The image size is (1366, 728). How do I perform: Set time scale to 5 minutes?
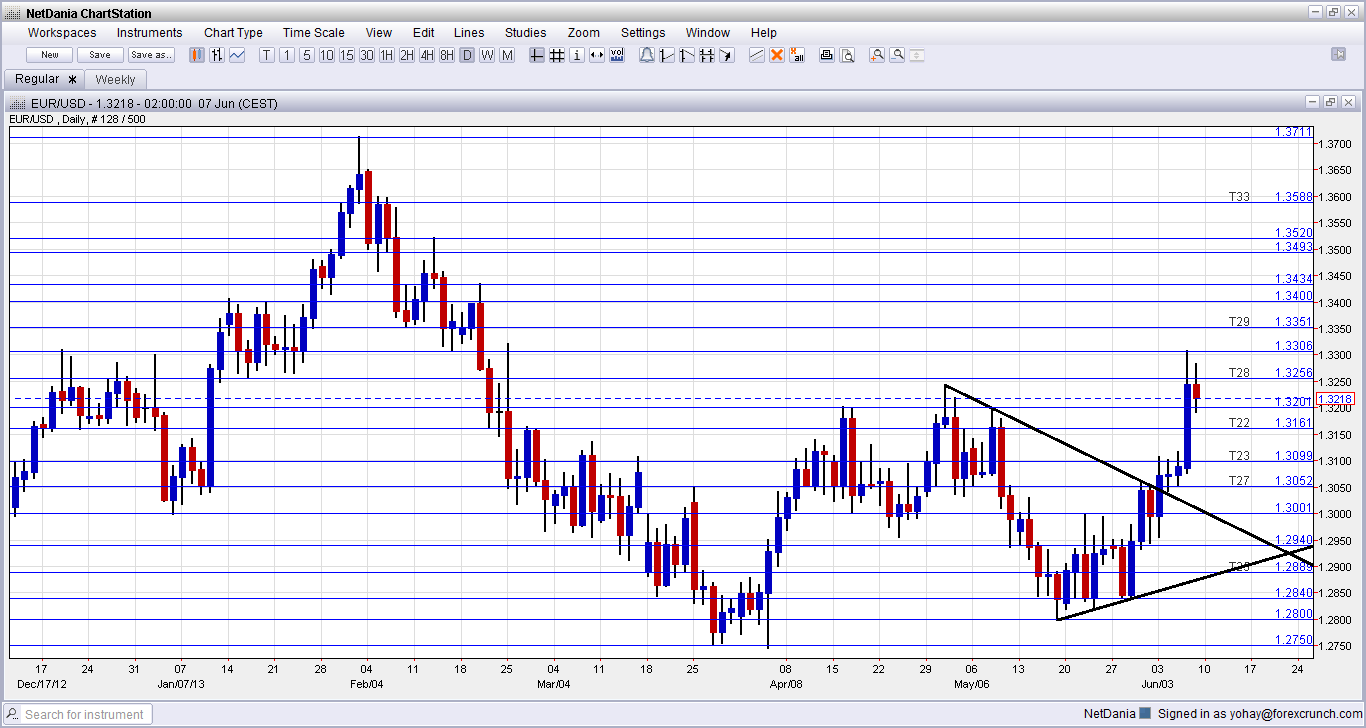pyautogui.click(x=307, y=55)
